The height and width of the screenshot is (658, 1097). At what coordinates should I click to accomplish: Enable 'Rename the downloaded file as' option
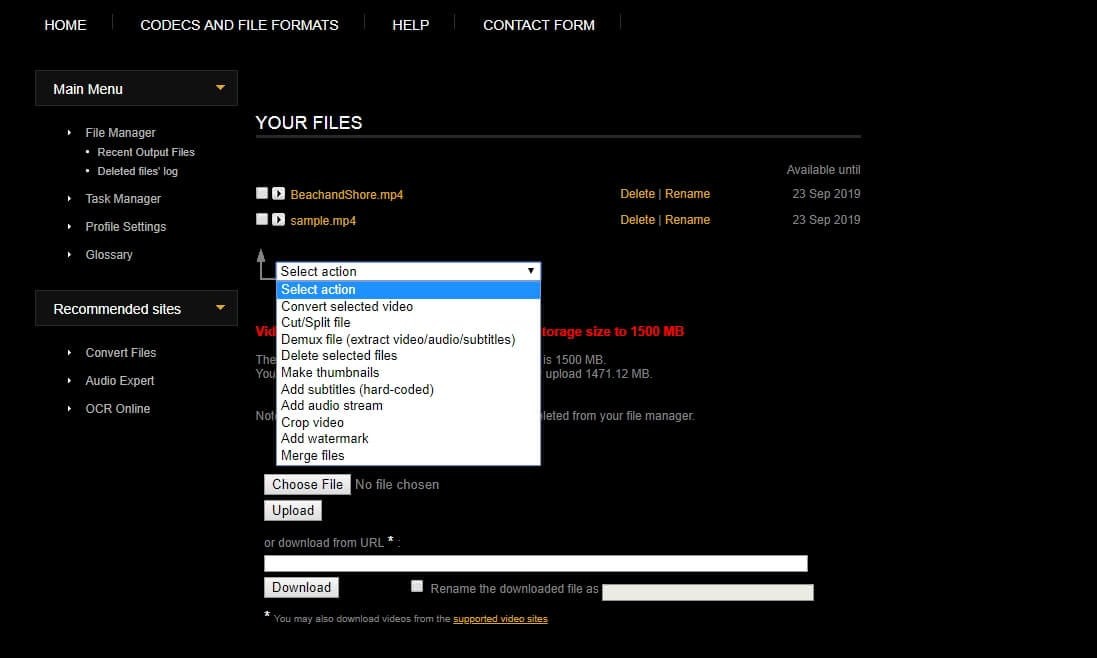pyautogui.click(x=417, y=586)
